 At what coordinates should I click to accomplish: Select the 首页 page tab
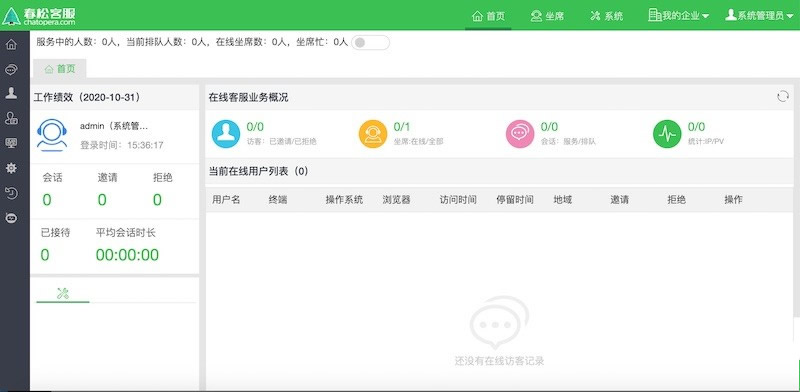(x=60, y=68)
